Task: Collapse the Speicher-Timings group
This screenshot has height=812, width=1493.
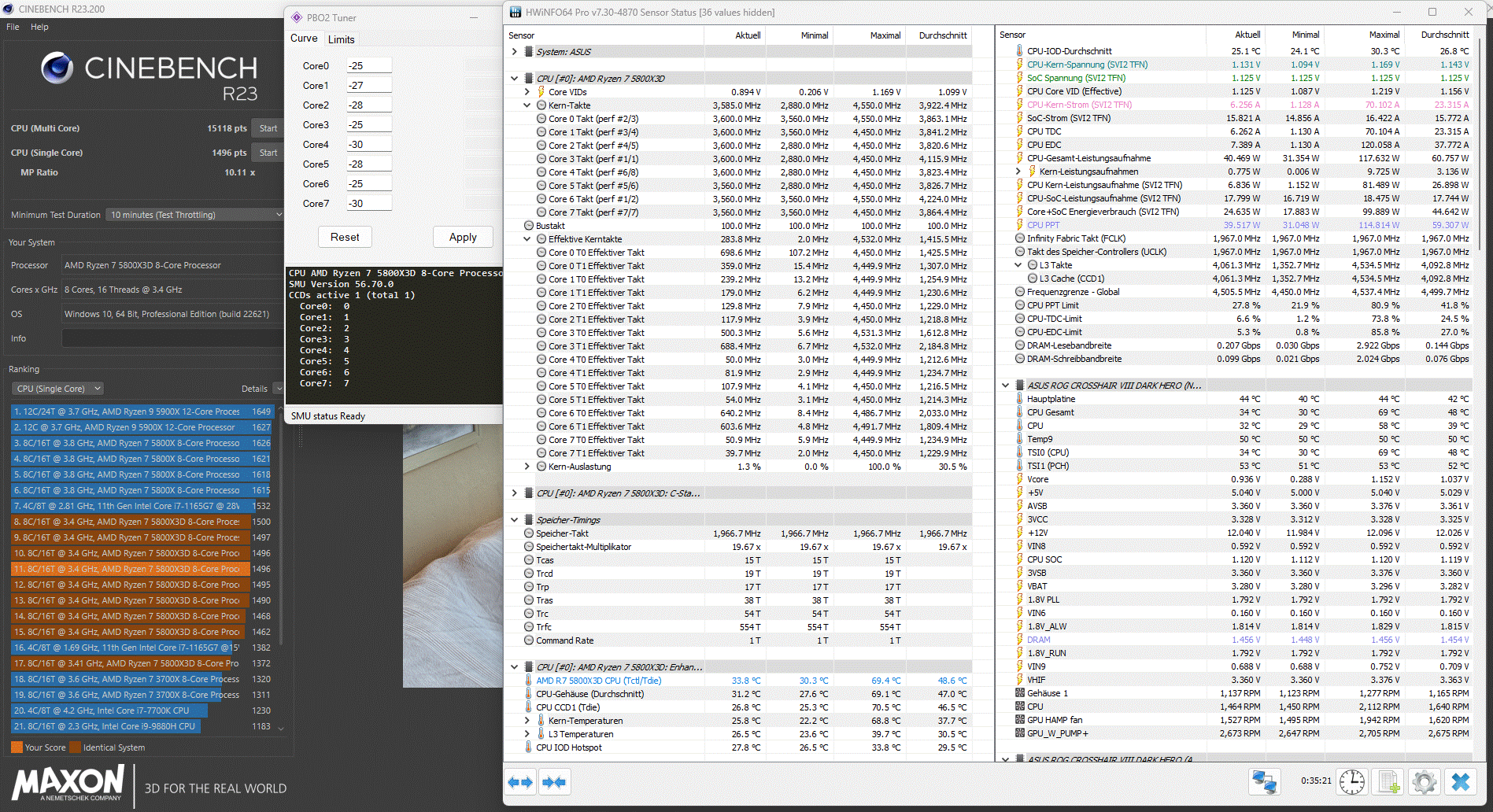Action: click(x=515, y=520)
